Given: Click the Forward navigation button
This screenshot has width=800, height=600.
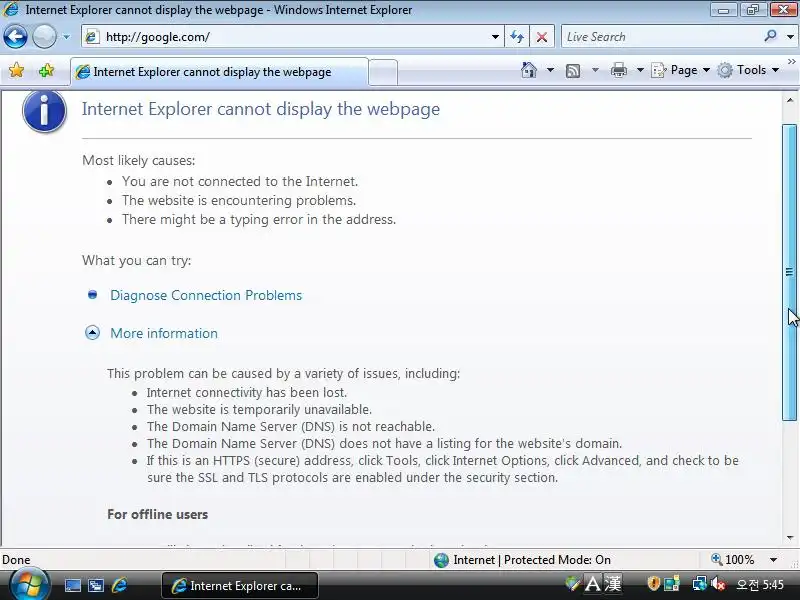Looking at the screenshot, I should coord(44,37).
